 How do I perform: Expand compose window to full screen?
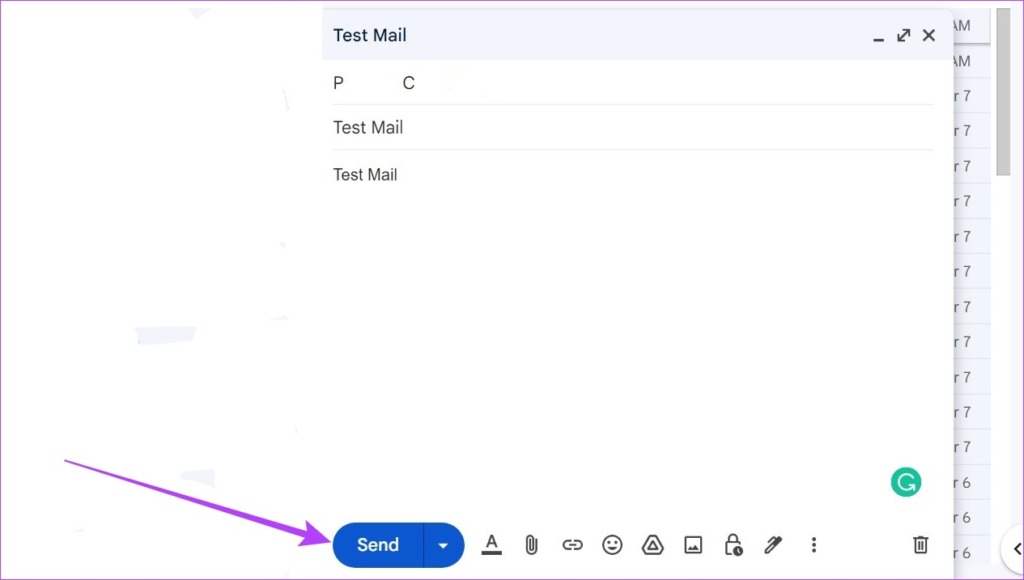point(903,34)
